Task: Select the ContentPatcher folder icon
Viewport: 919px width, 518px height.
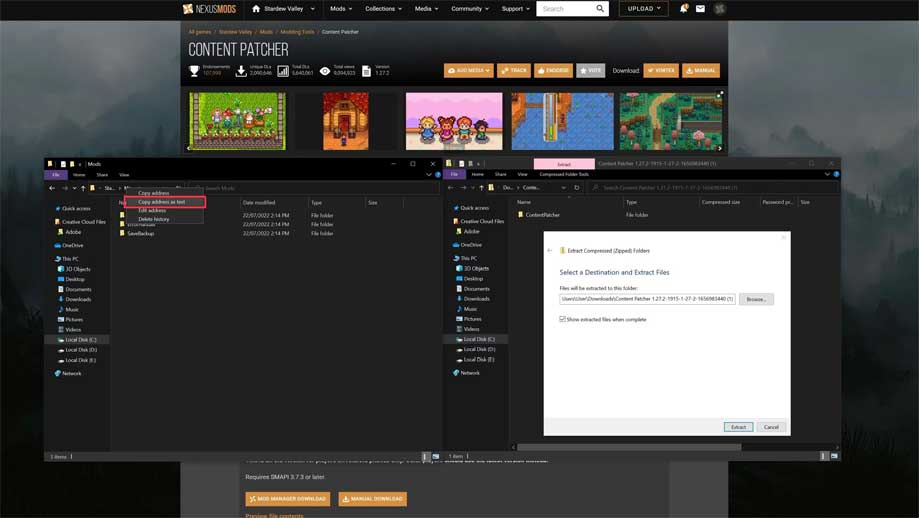Action: (520, 214)
